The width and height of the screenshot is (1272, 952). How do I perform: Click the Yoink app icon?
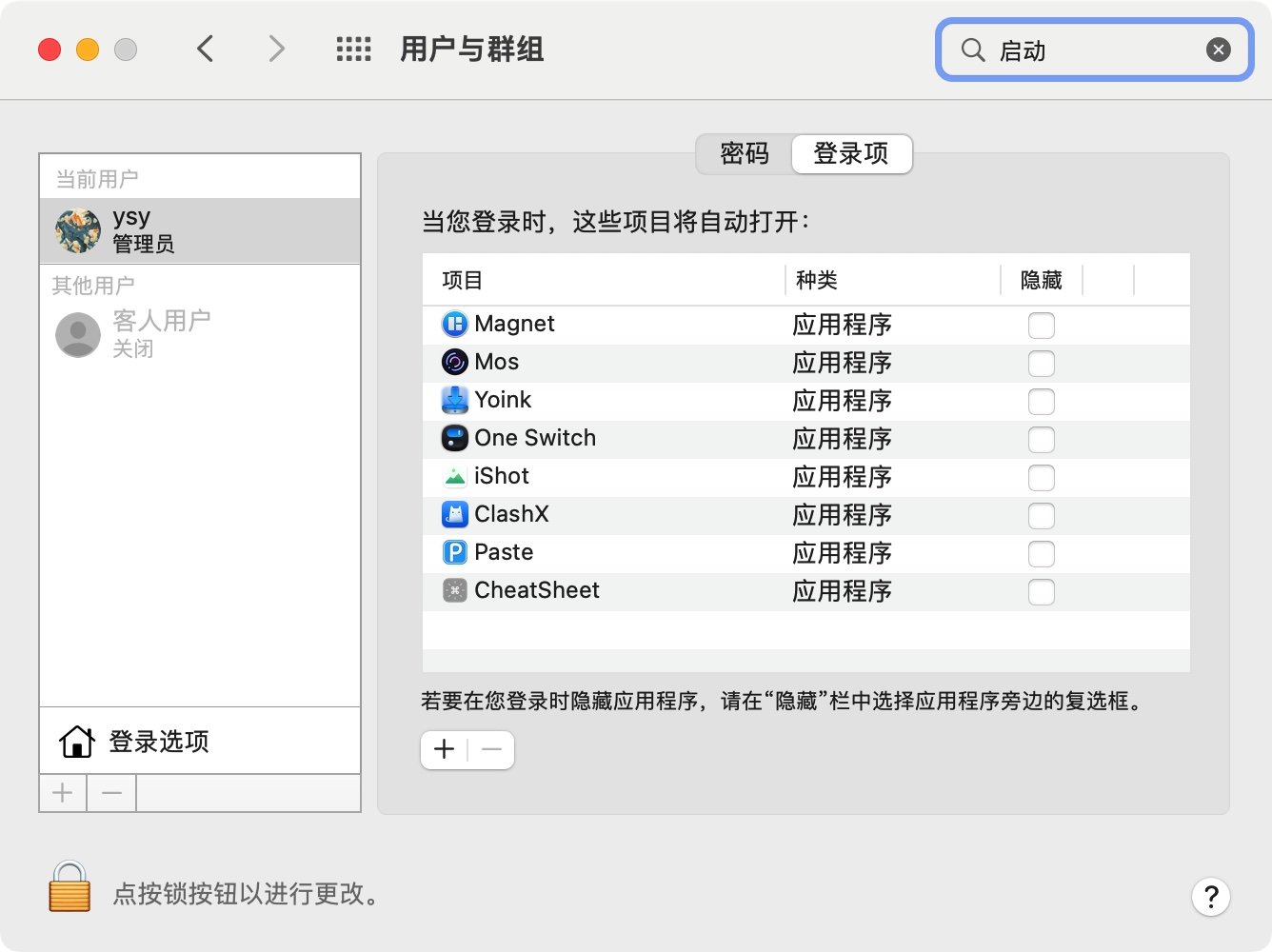click(x=455, y=401)
